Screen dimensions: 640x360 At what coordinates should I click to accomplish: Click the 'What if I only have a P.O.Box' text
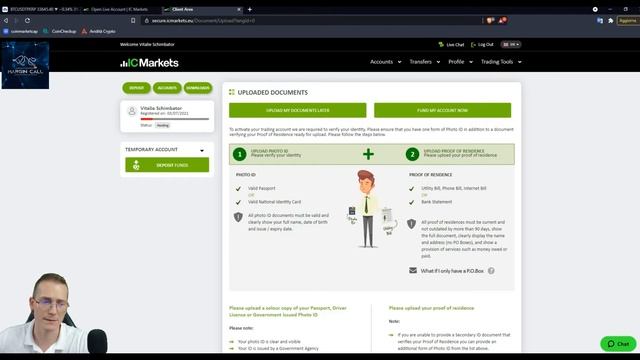point(452,271)
